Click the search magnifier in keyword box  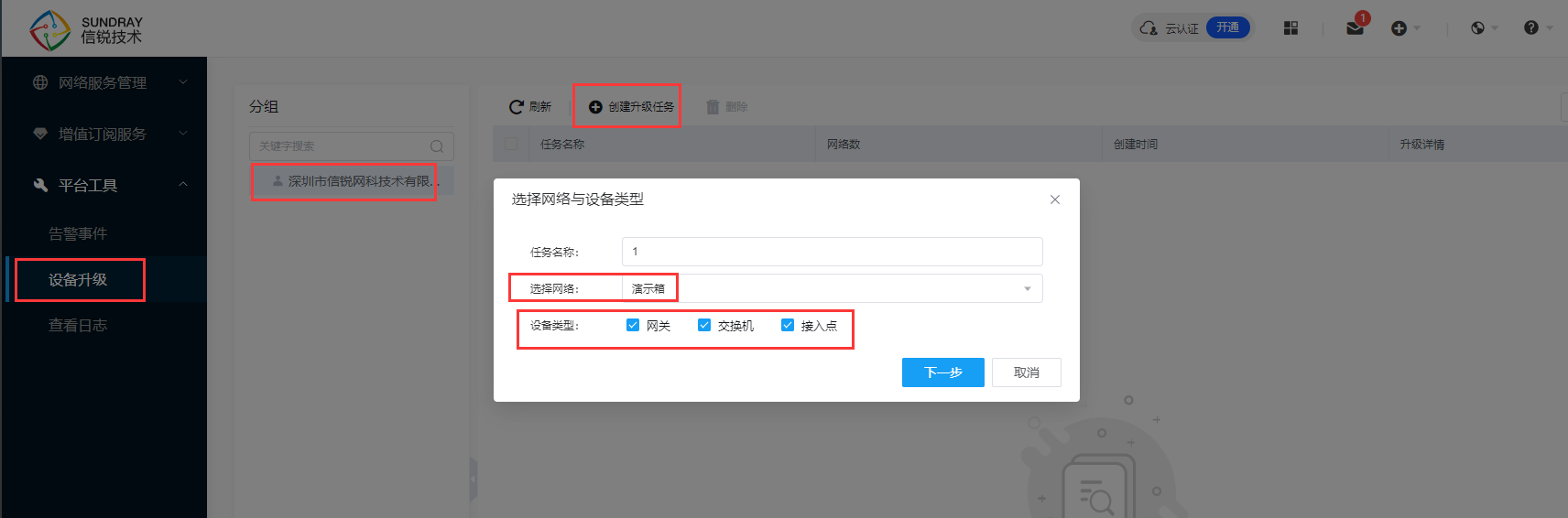pos(437,146)
